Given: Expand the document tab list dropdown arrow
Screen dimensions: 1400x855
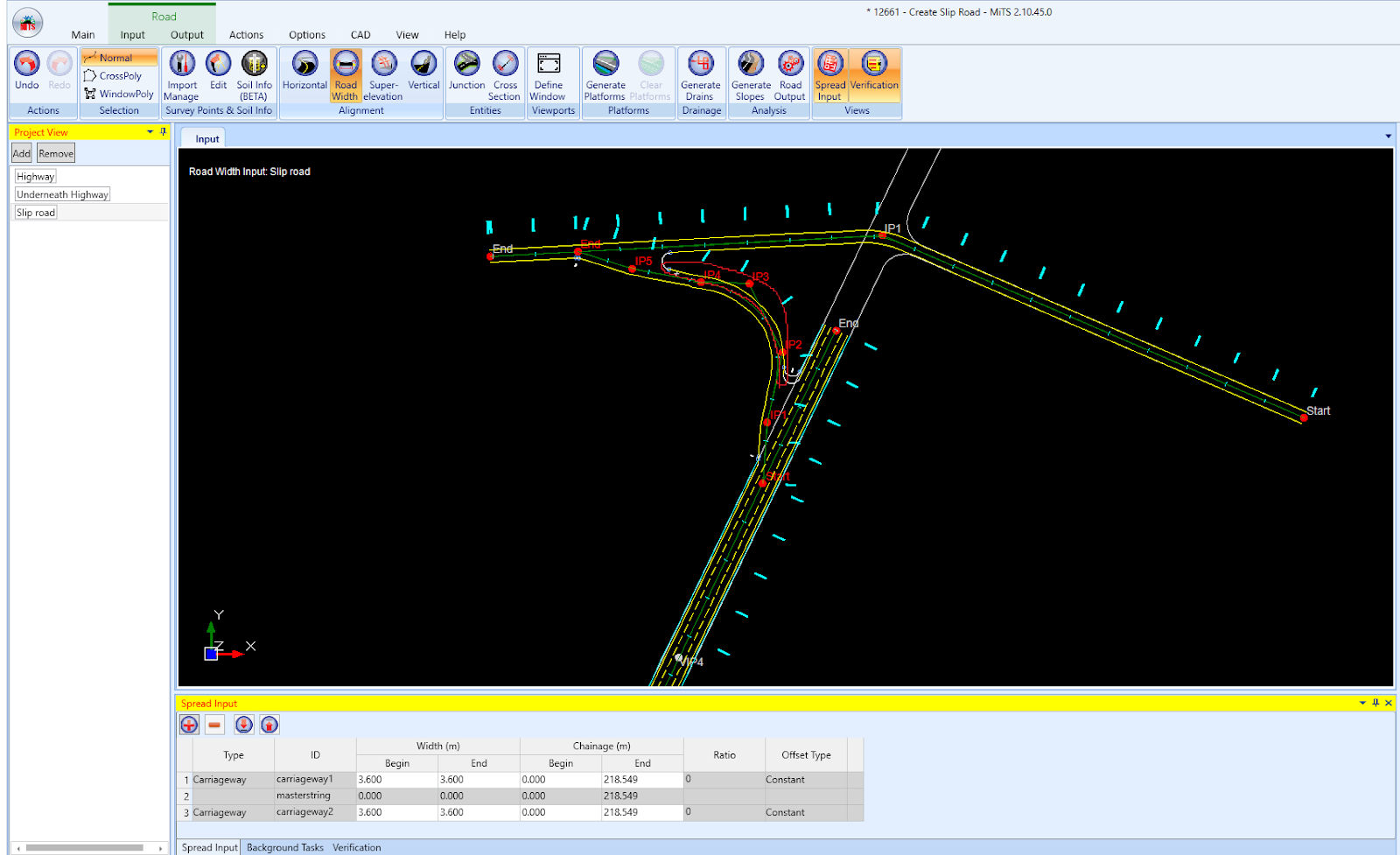Looking at the screenshot, I should [x=1388, y=137].
